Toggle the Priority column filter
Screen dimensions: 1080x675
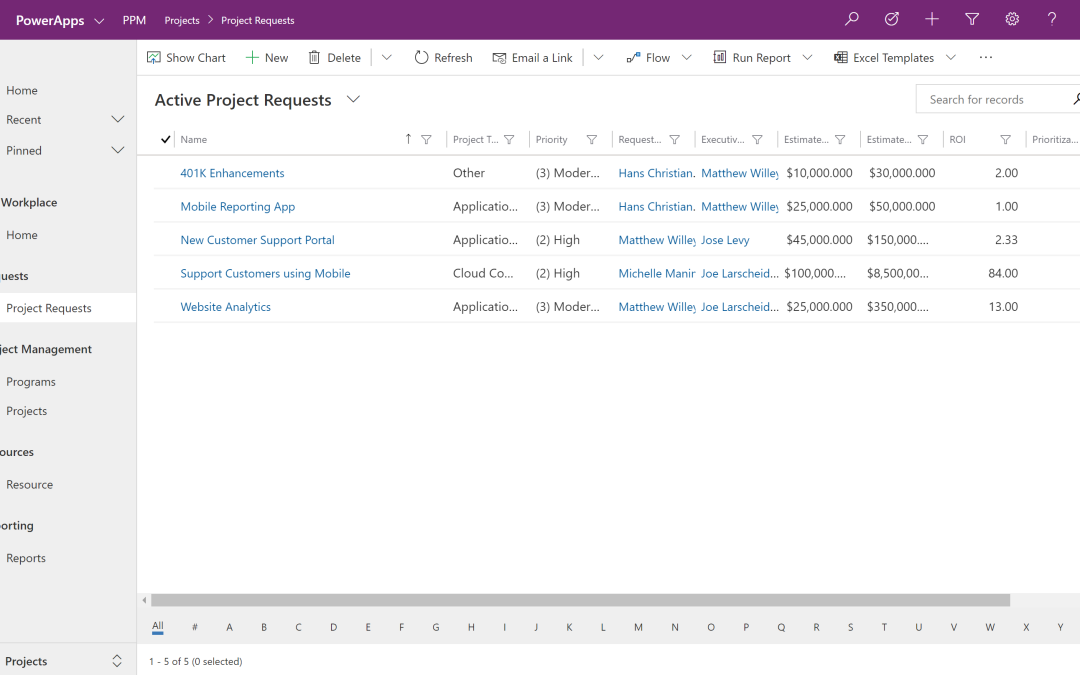tap(592, 139)
